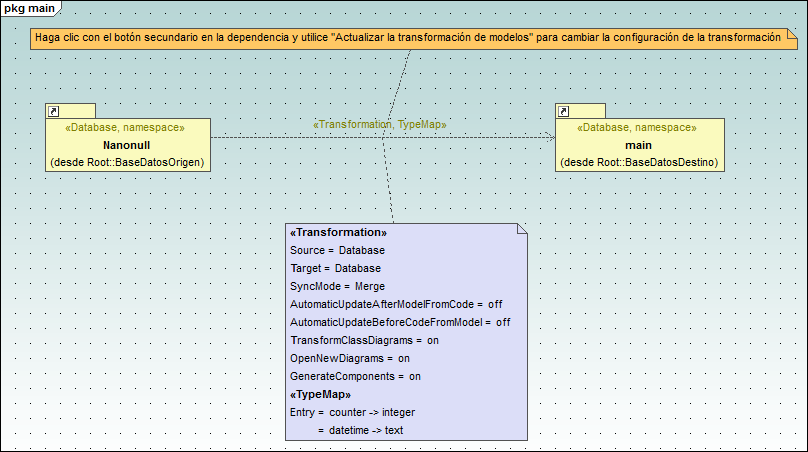Select the "Source = Database" tagged value

pos(337,250)
